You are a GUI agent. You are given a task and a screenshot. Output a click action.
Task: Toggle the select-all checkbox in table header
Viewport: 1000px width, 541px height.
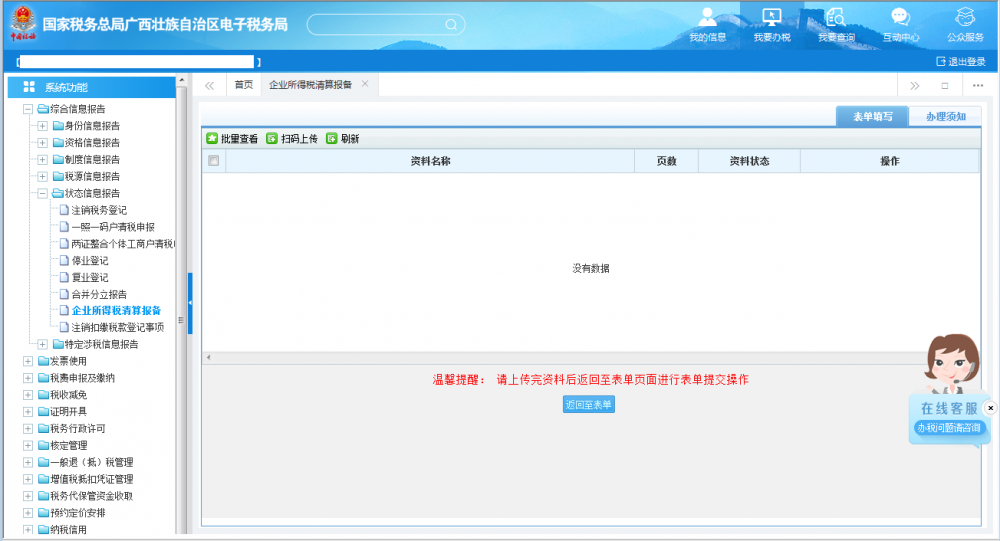(213, 161)
